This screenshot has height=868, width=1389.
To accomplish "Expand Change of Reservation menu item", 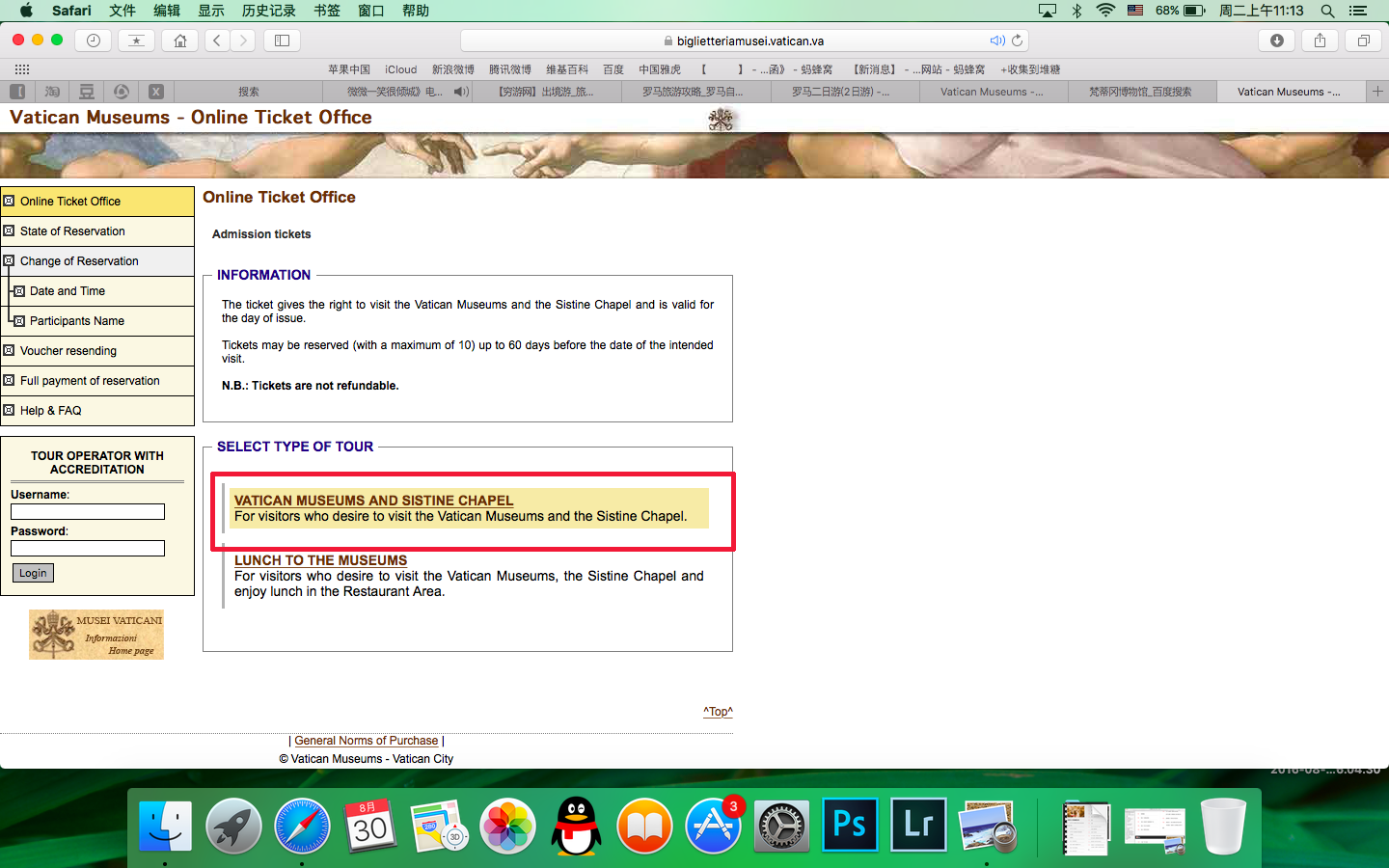I will [x=79, y=261].
